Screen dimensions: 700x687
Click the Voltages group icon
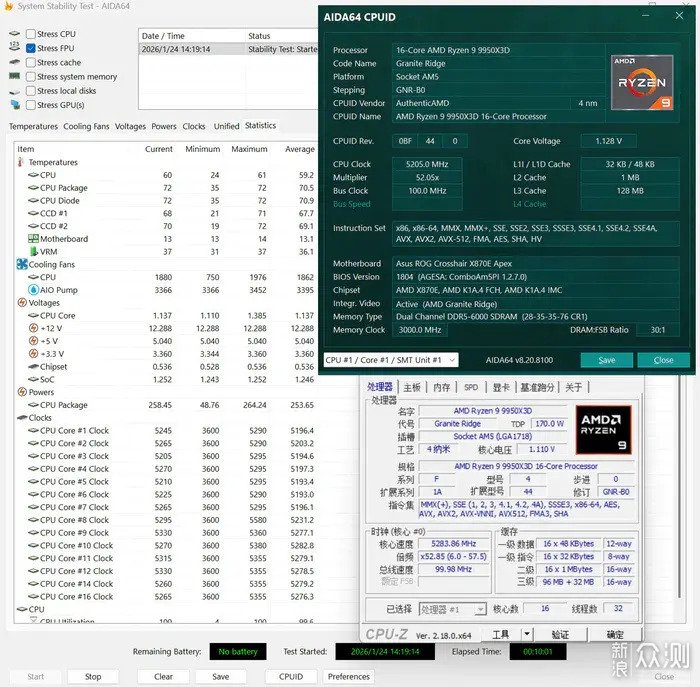point(22,302)
